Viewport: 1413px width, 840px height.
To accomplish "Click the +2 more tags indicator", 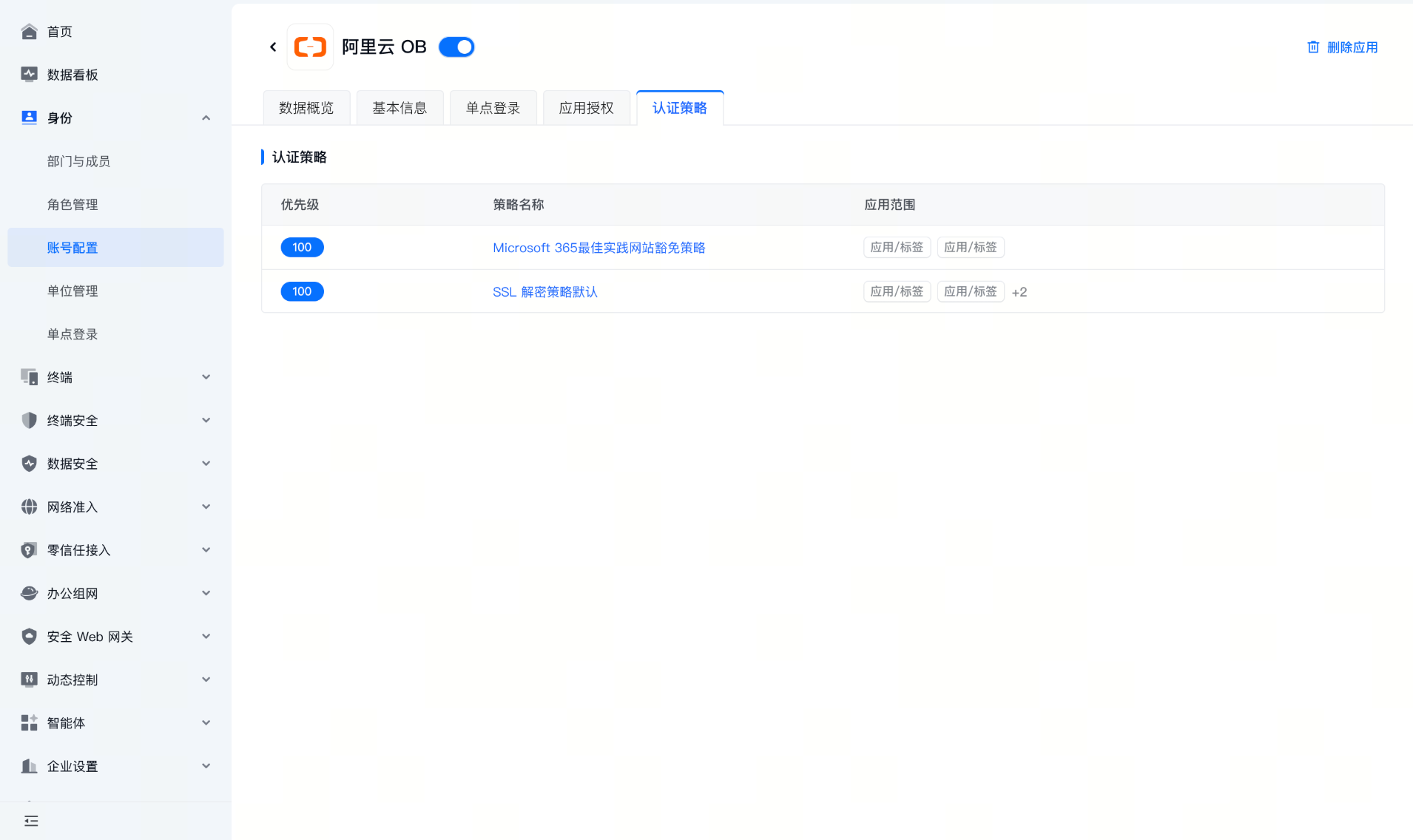I will pos(1019,292).
